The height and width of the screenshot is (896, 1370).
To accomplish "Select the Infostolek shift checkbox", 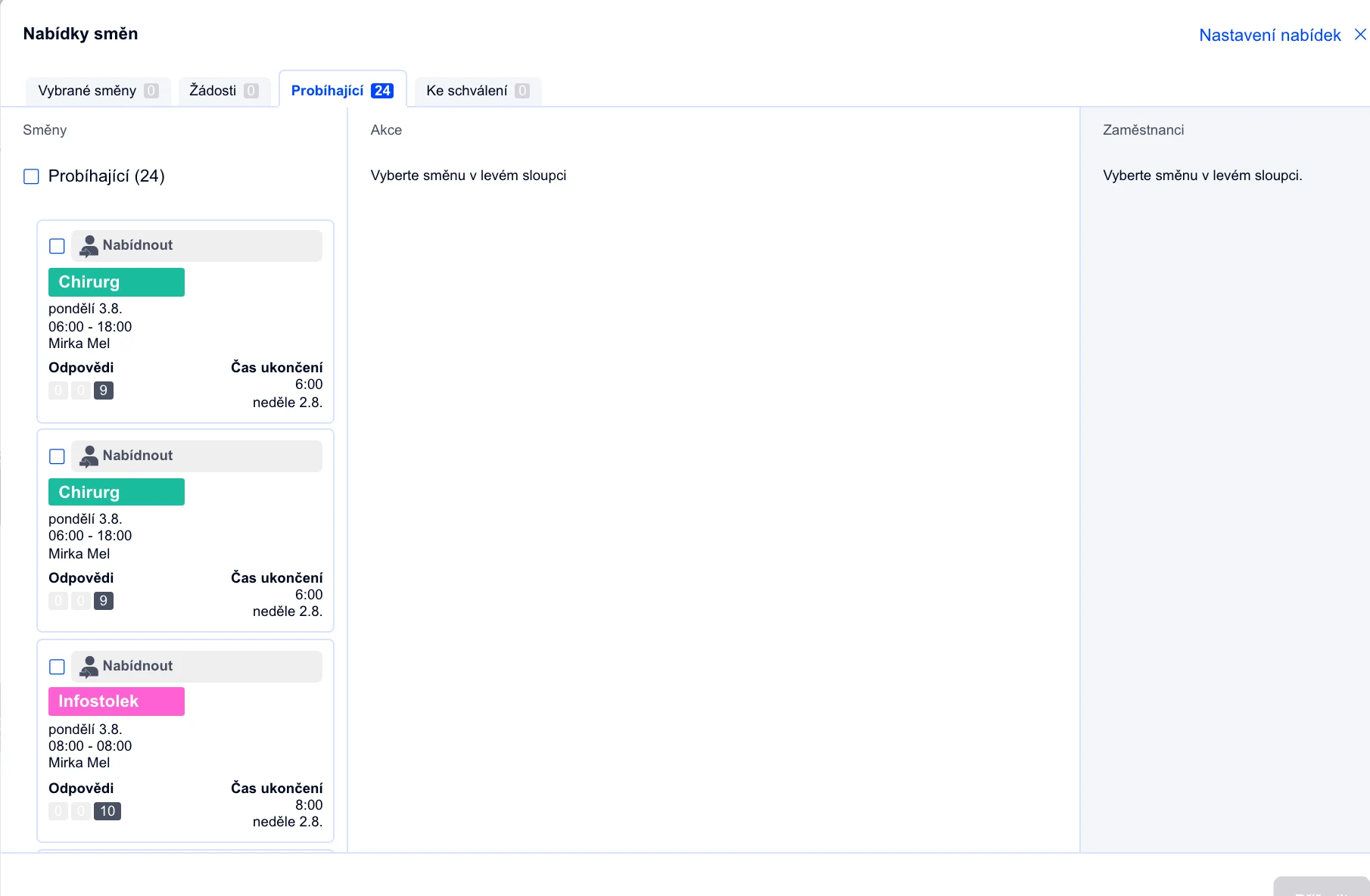I will click(x=57, y=667).
